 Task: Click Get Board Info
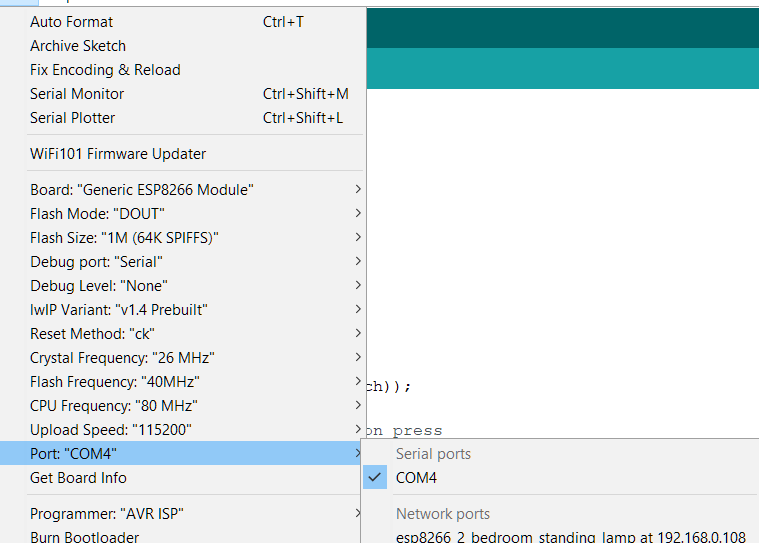[x=78, y=477]
